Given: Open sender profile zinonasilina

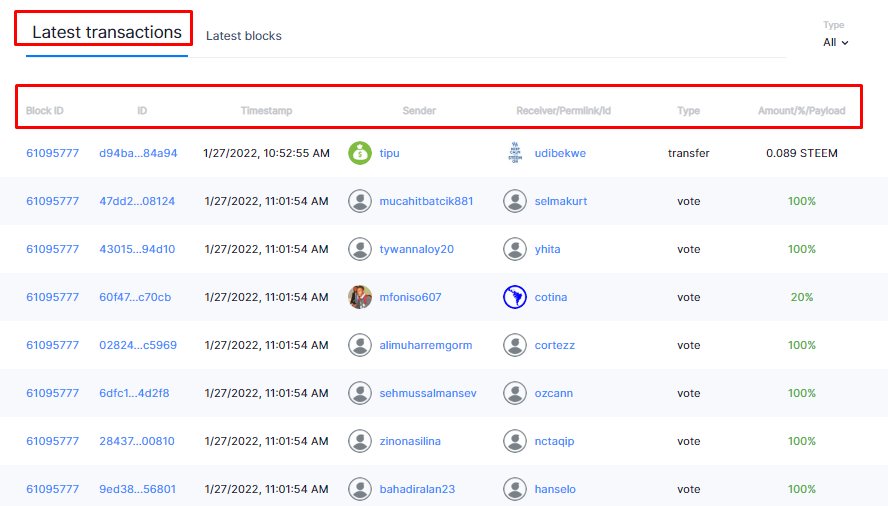Looking at the screenshot, I should [410, 441].
